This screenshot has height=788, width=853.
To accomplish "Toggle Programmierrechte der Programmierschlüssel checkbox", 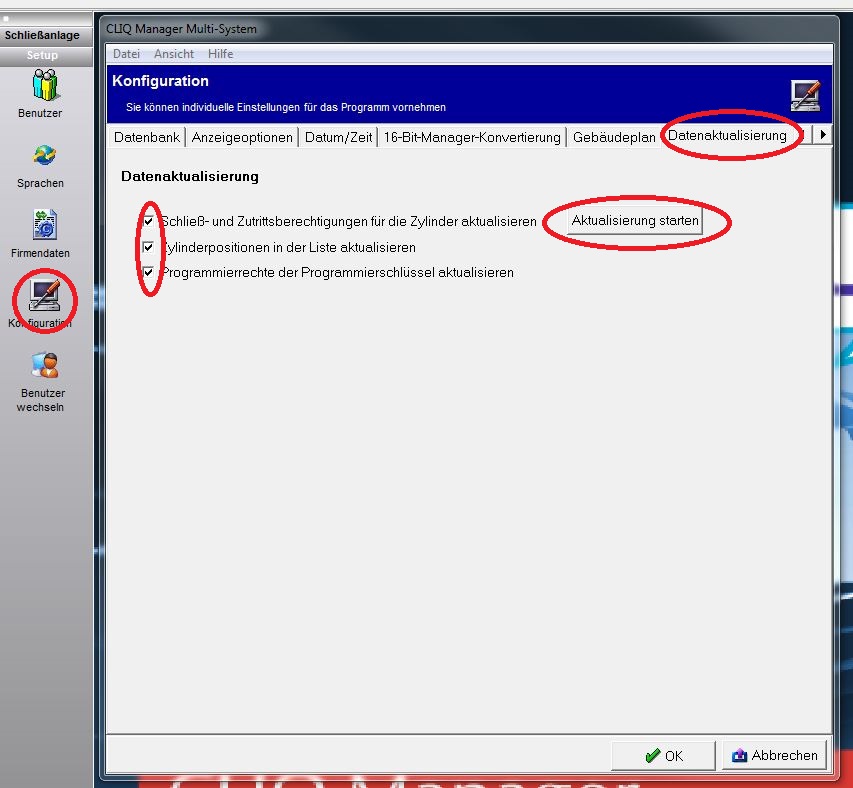I will (148, 271).
